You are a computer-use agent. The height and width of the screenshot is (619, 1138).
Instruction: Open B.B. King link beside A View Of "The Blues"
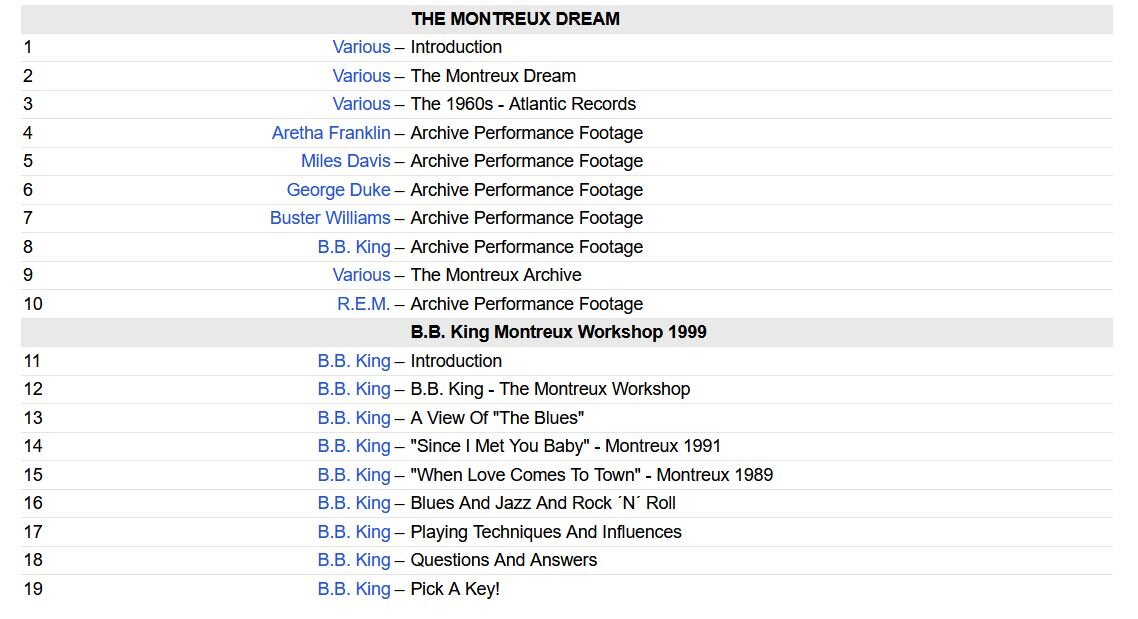354,418
